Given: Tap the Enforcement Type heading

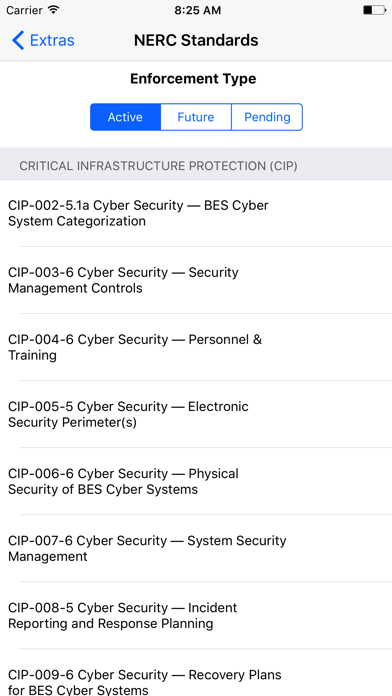Looking at the screenshot, I should tap(193, 79).
